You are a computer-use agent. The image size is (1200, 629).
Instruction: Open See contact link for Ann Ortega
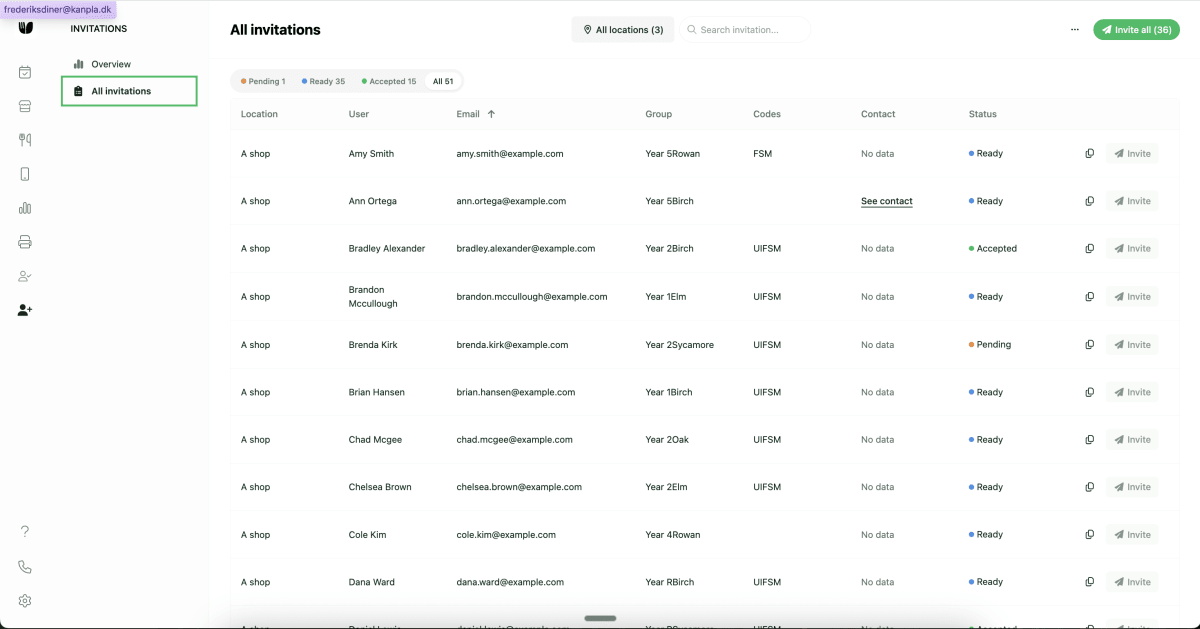886,201
